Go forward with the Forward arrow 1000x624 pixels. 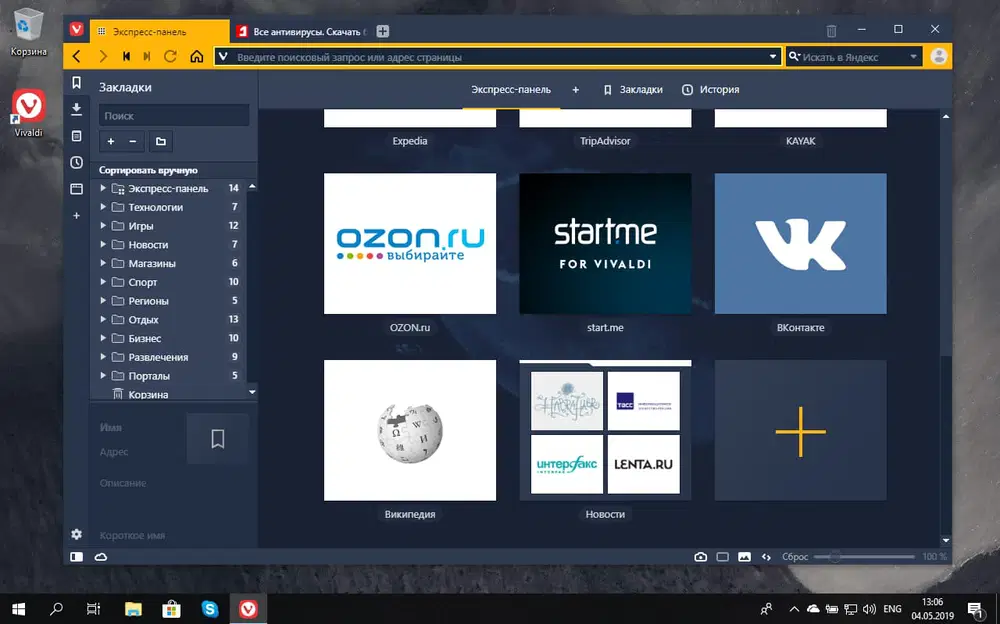tap(103, 57)
